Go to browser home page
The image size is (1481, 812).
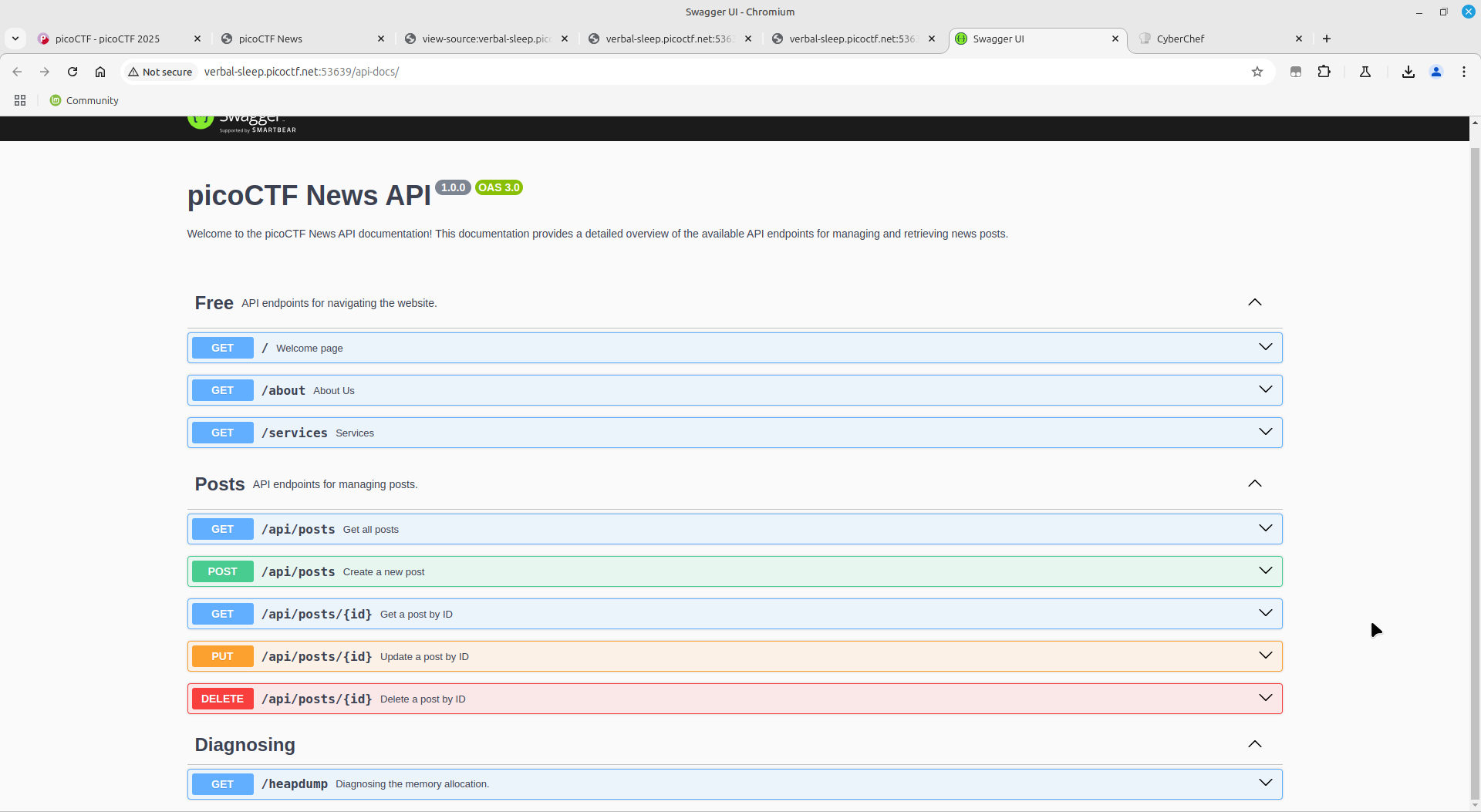coord(100,72)
